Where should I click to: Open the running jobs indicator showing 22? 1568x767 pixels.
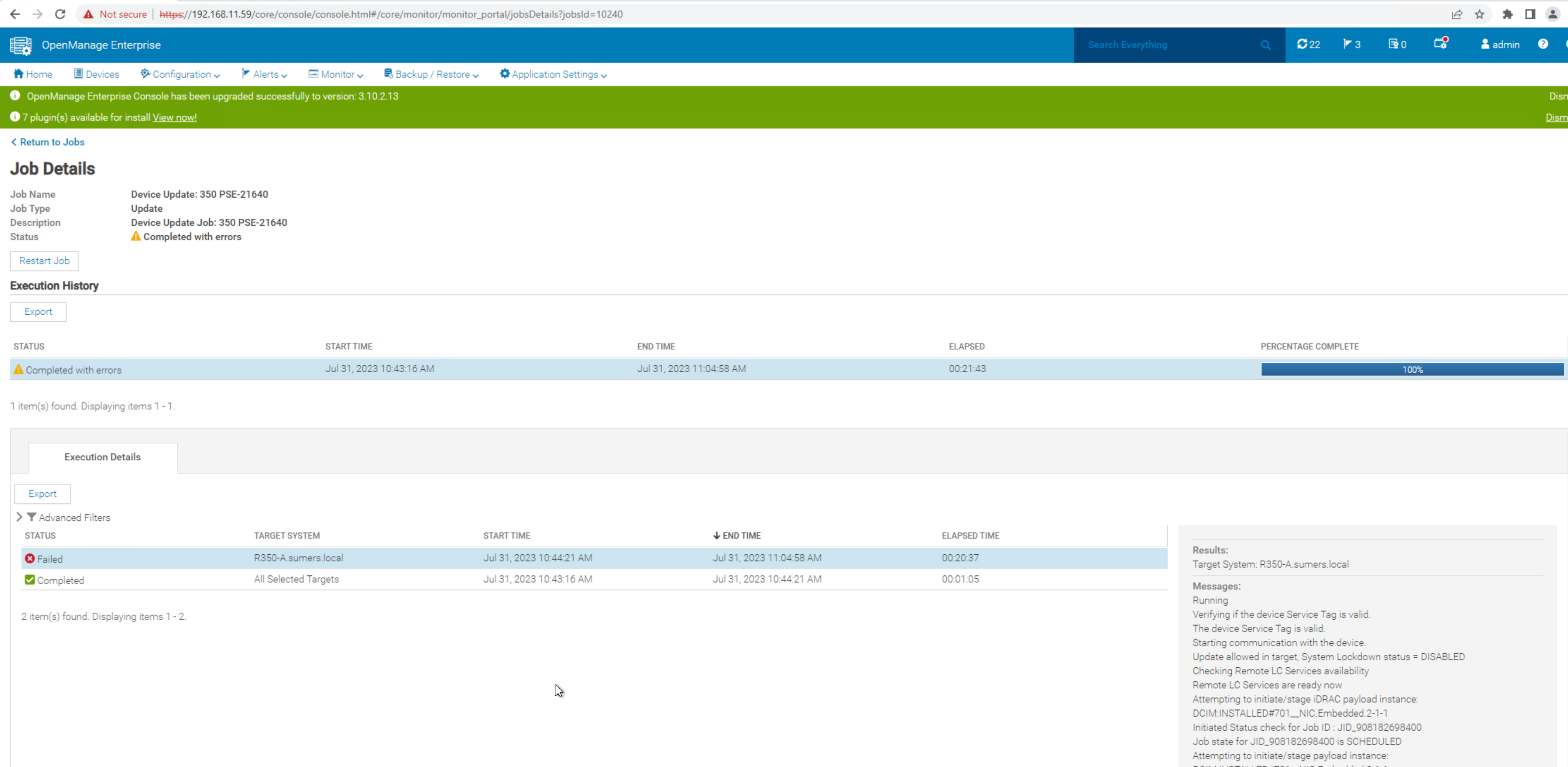(1309, 44)
